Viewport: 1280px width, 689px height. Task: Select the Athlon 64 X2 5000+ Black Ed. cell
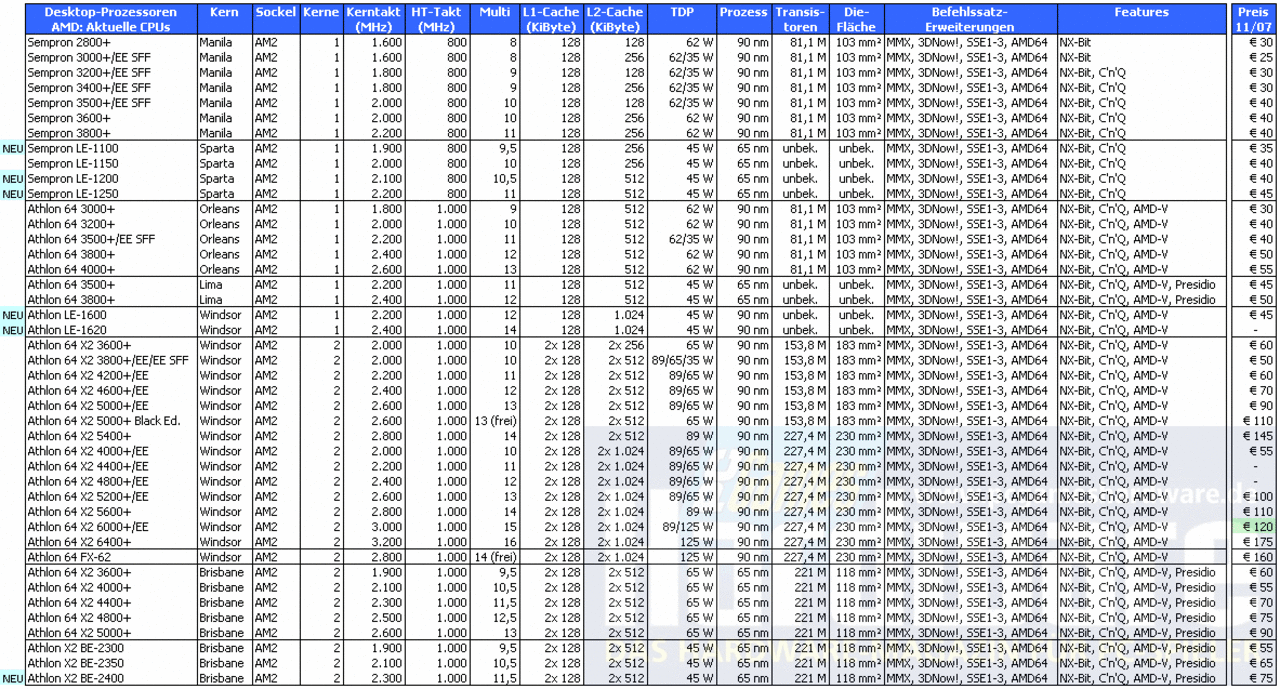111,421
